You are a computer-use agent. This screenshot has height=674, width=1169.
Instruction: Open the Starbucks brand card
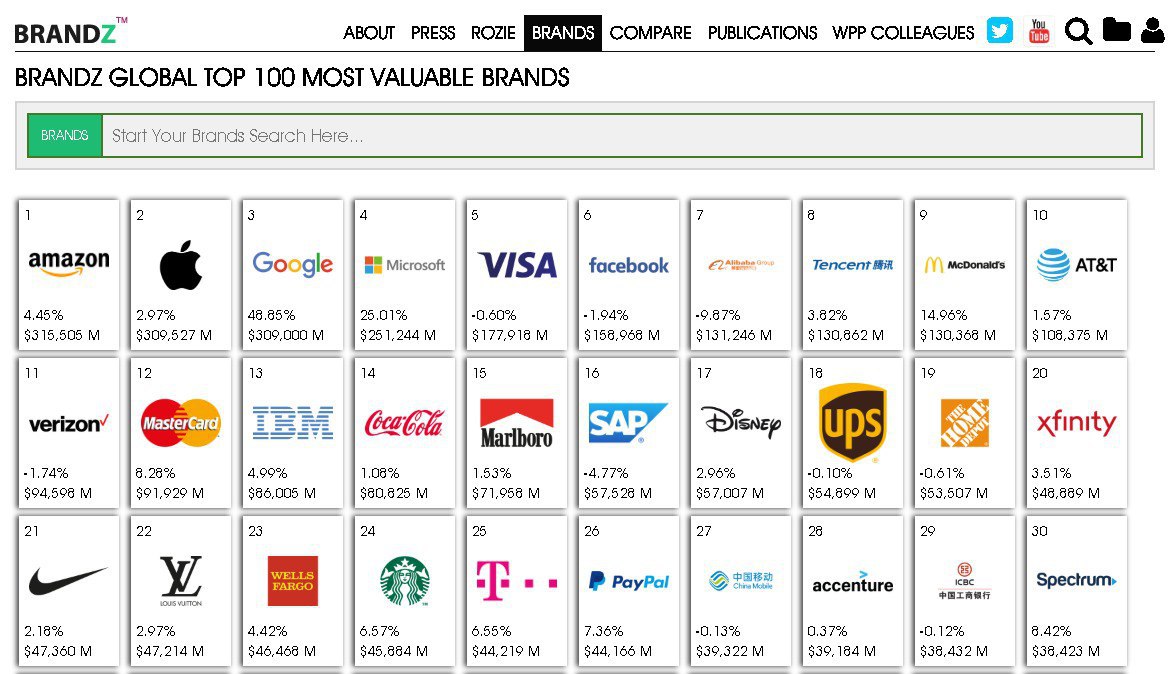[405, 590]
